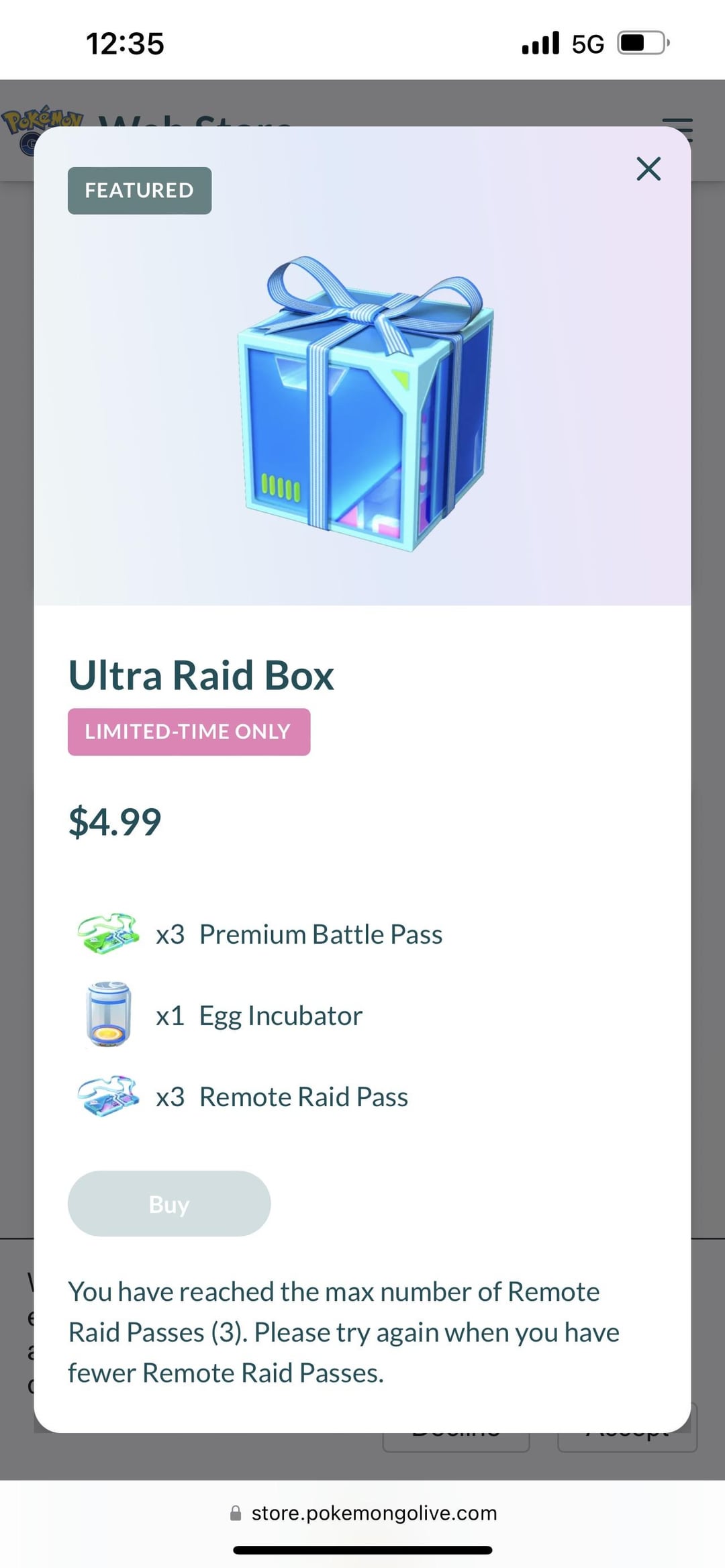Click the Premium Battle Pass icon
725x1568 pixels.
[108, 933]
